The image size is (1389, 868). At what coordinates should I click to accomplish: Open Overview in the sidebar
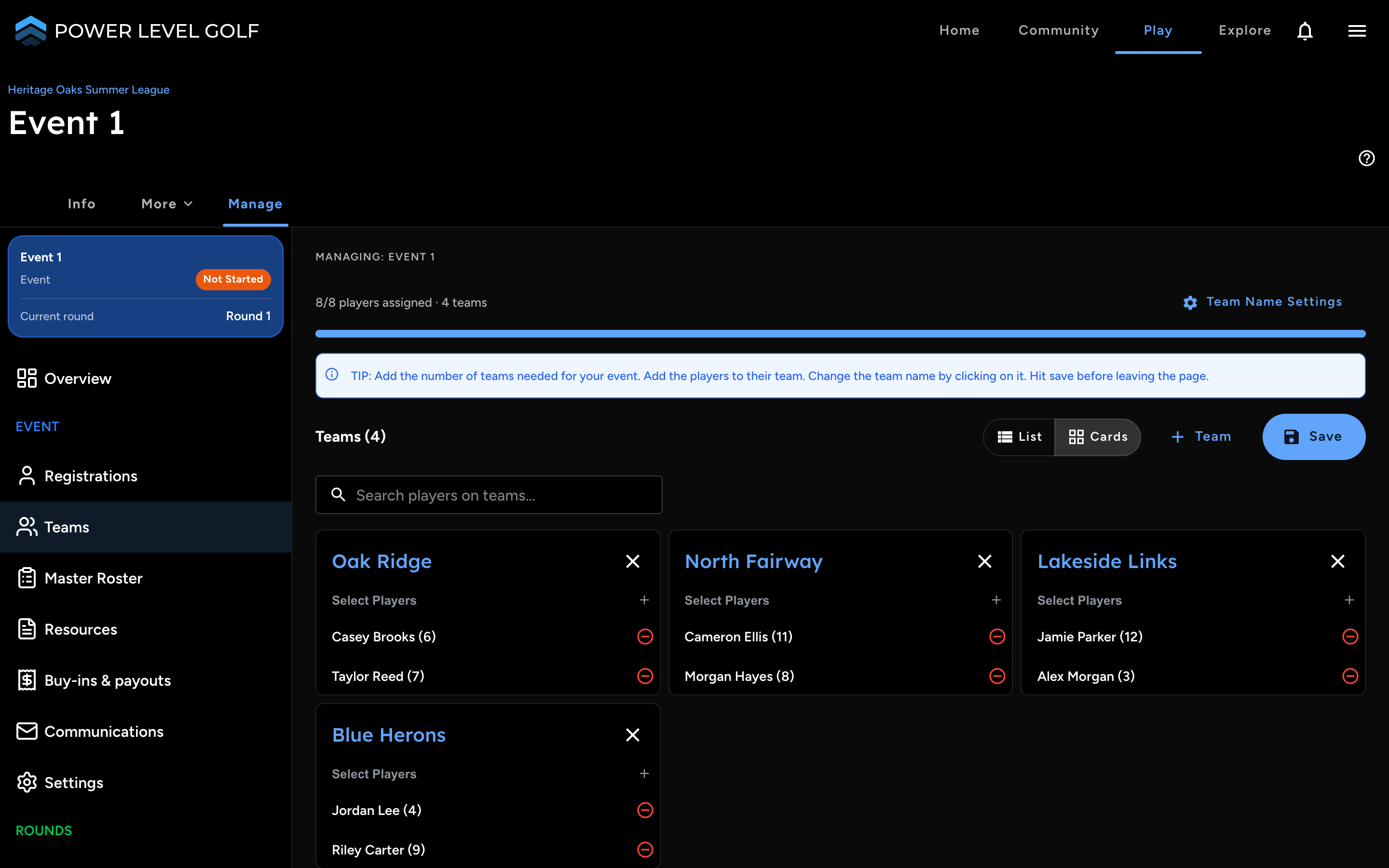(x=146, y=379)
